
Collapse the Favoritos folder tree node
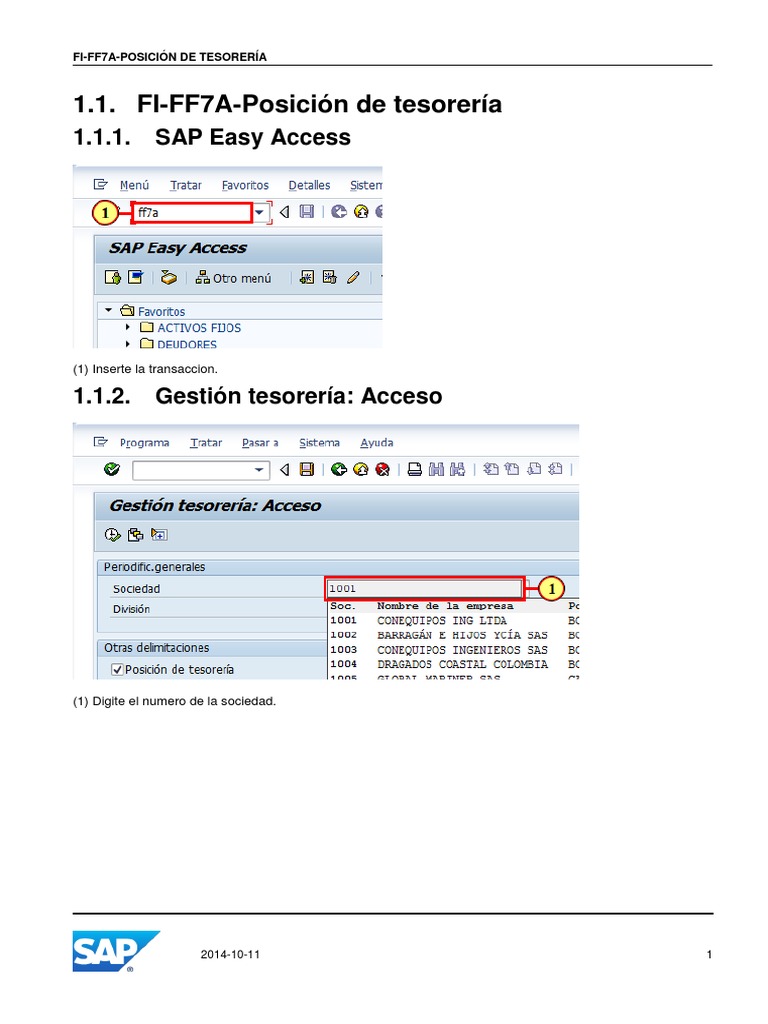tap(108, 311)
